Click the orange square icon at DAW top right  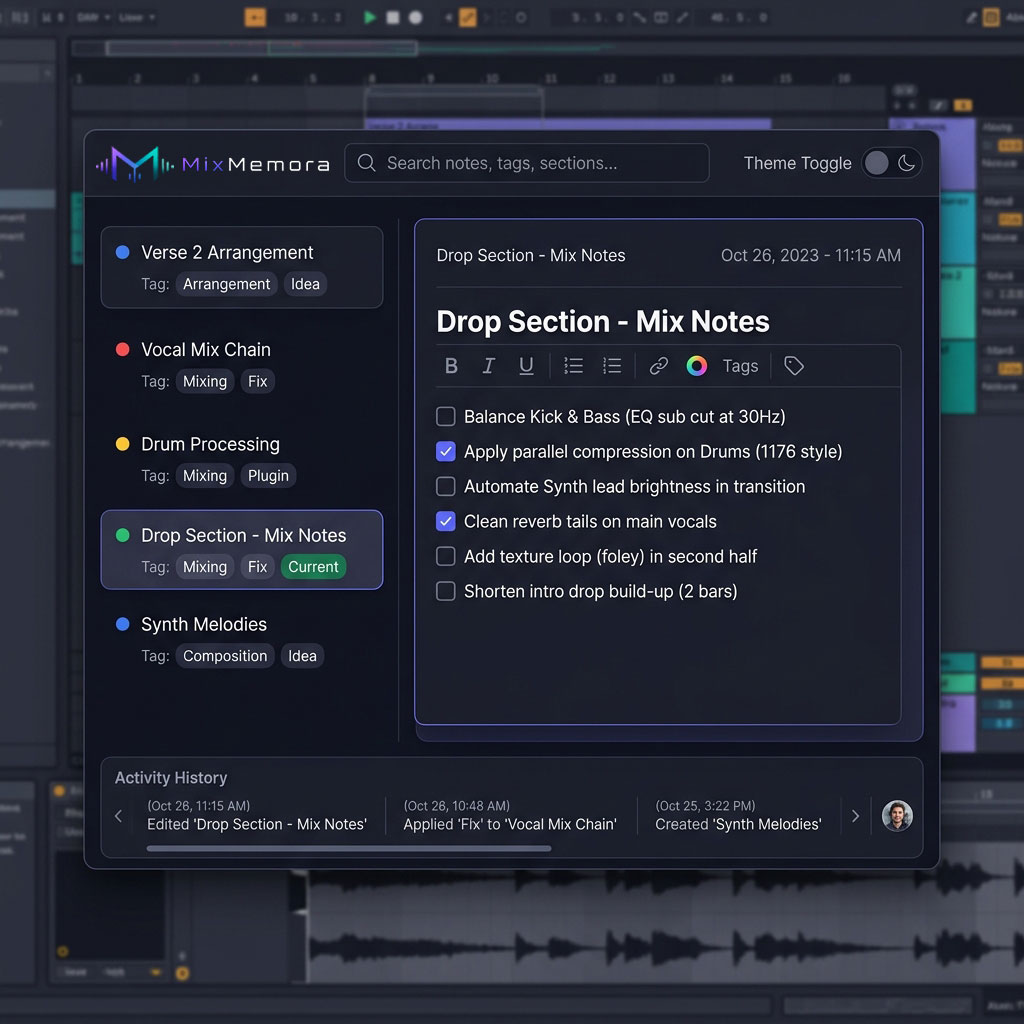(x=991, y=18)
